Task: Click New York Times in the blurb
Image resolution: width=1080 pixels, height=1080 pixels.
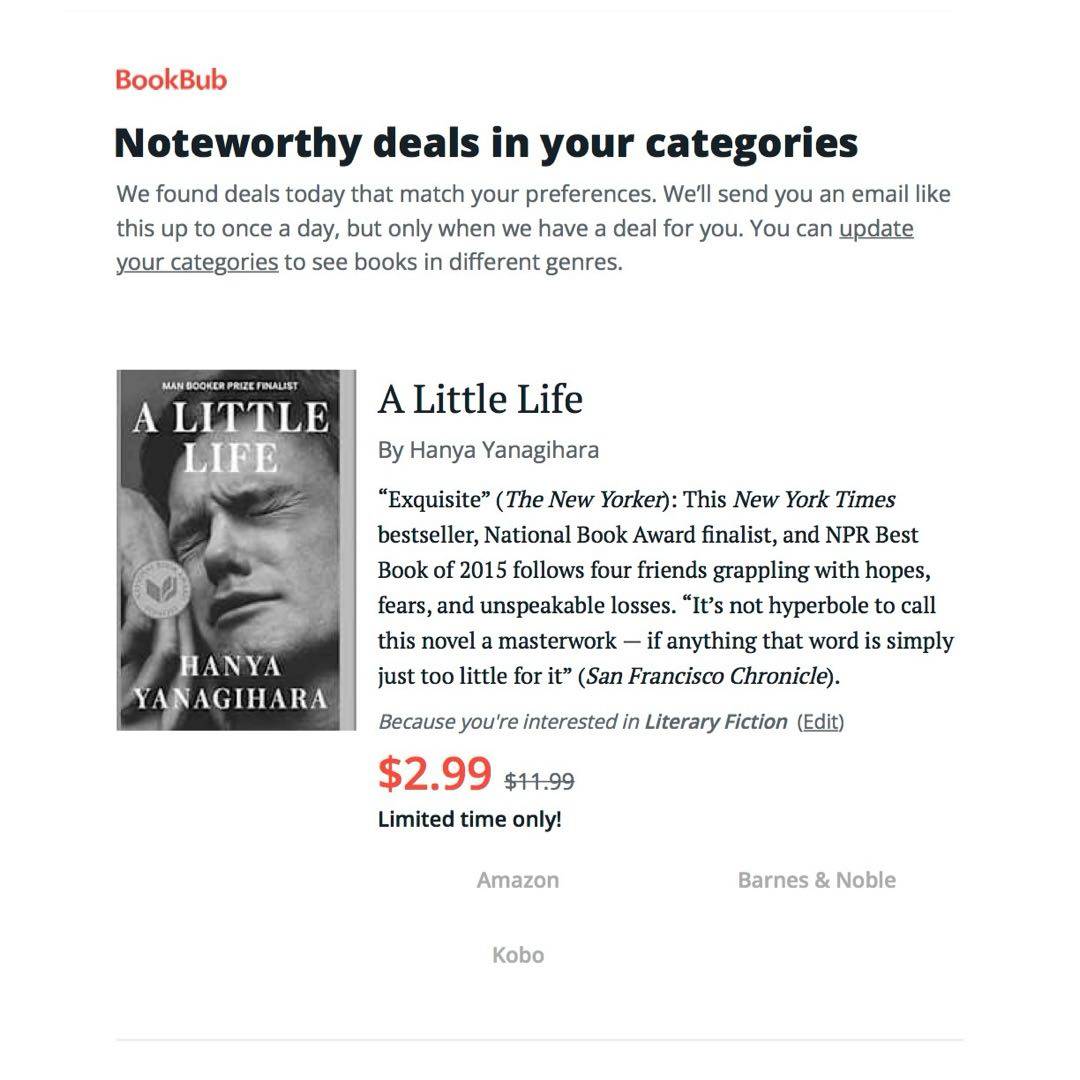Action: click(x=814, y=500)
